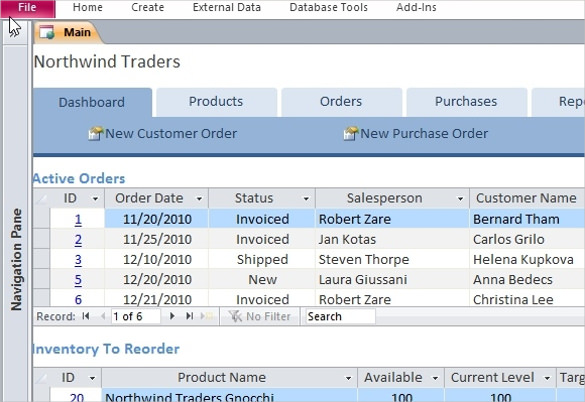Viewport: 585px width, 402px height.
Task: Go to previous record arrow
Action: pyautogui.click(x=103, y=316)
